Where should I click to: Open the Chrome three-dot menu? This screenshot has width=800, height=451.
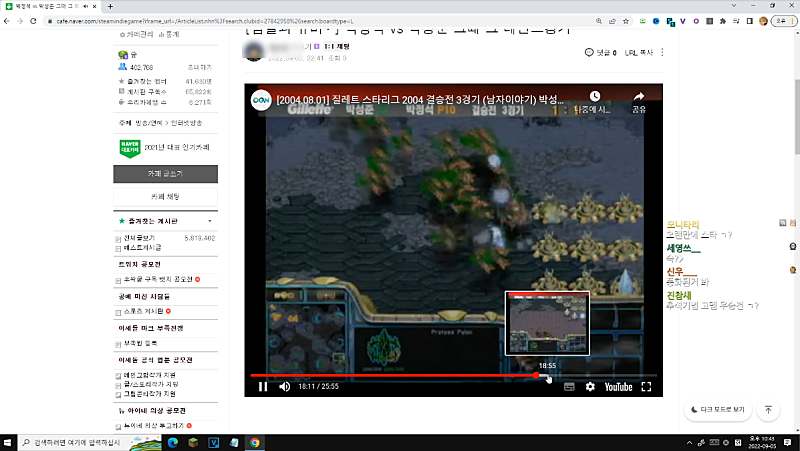coord(793,21)
